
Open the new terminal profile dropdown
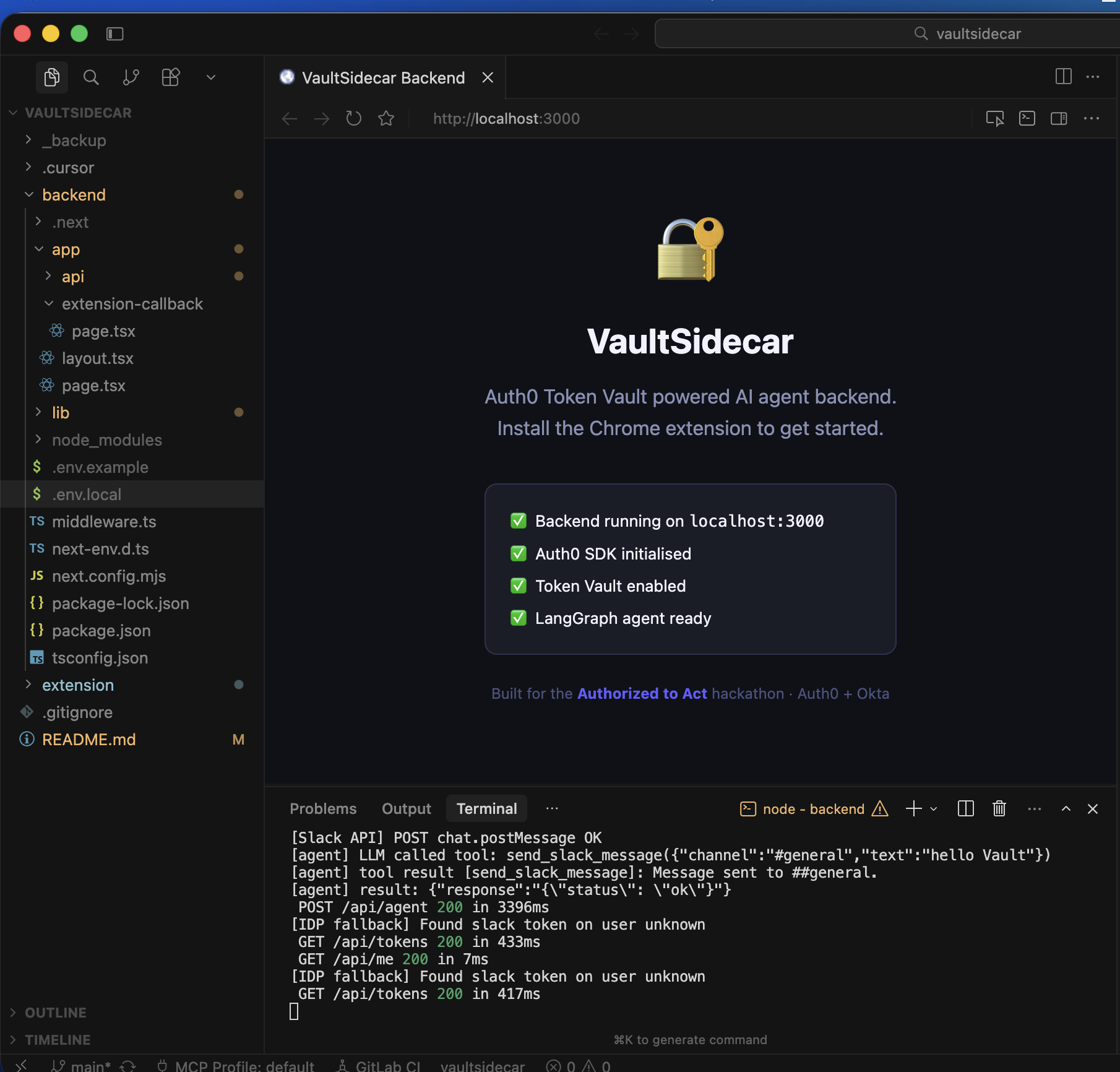coord(934,809)
